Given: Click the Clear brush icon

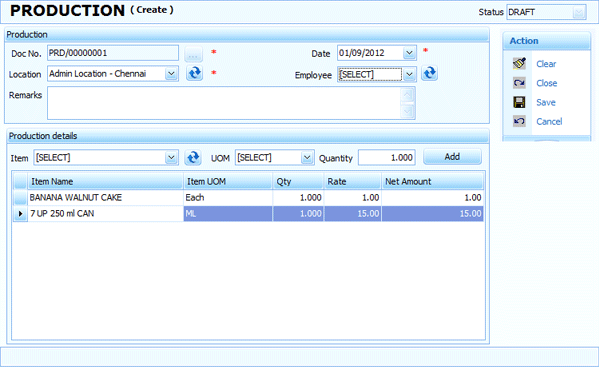Looking at the screenshot, I should [519, 63].
